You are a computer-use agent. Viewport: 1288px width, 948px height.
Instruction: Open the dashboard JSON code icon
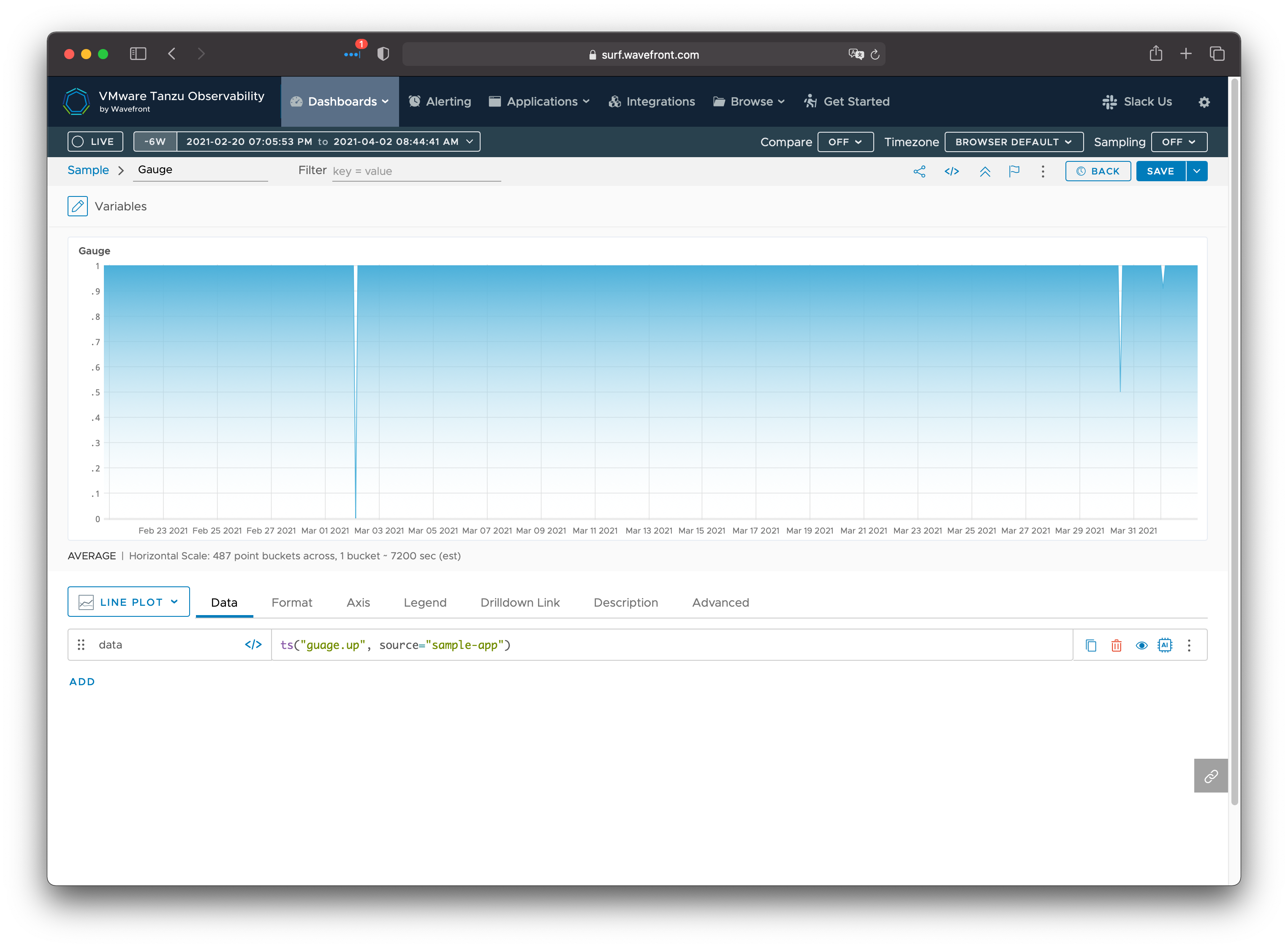click(951, 171)
